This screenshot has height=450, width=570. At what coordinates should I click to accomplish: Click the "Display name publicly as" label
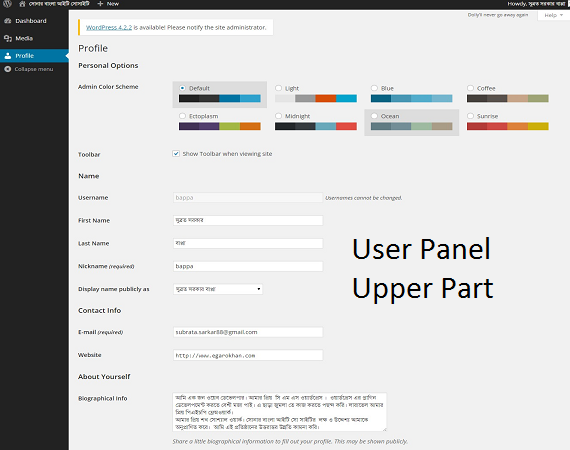coord(114,289)
